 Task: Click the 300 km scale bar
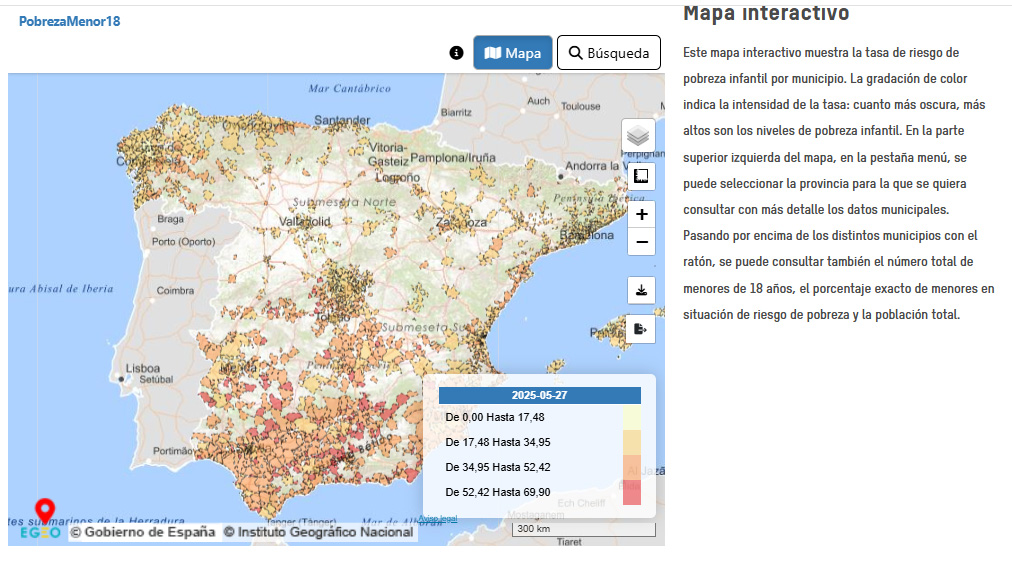coord(583,529)
